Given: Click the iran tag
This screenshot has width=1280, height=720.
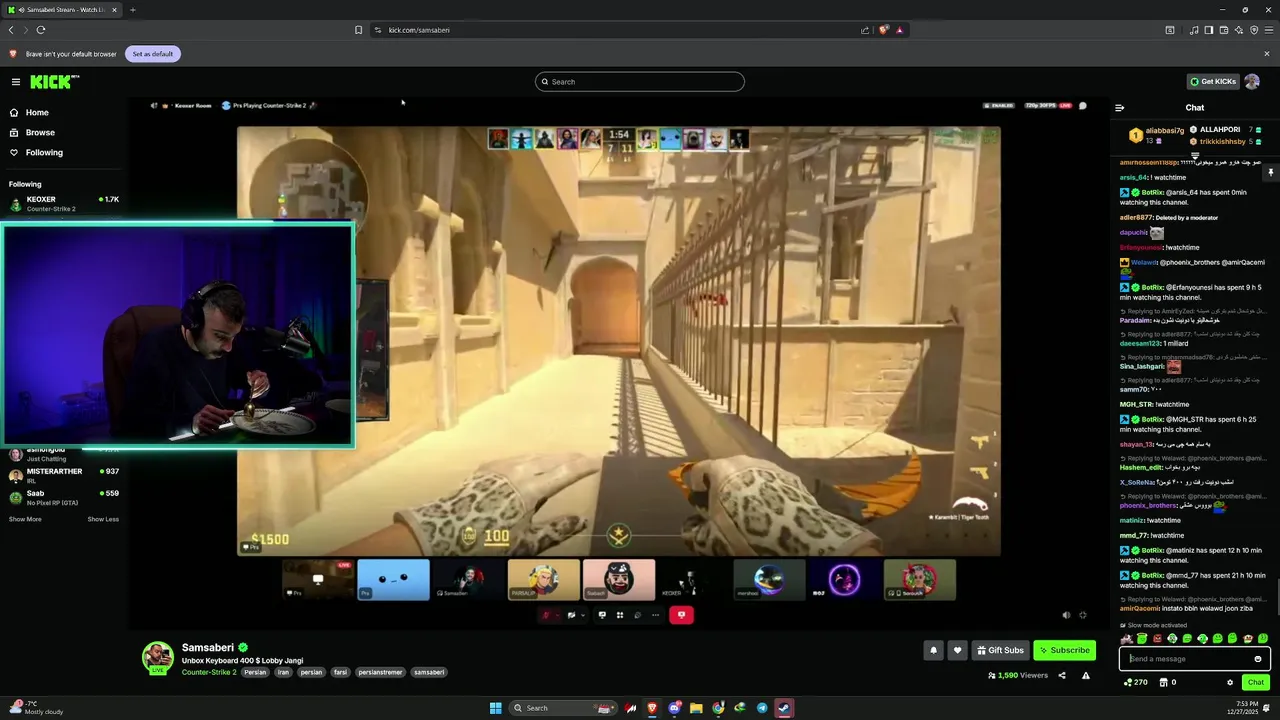Looking at the screenshot, I should (x=283, y=672).
